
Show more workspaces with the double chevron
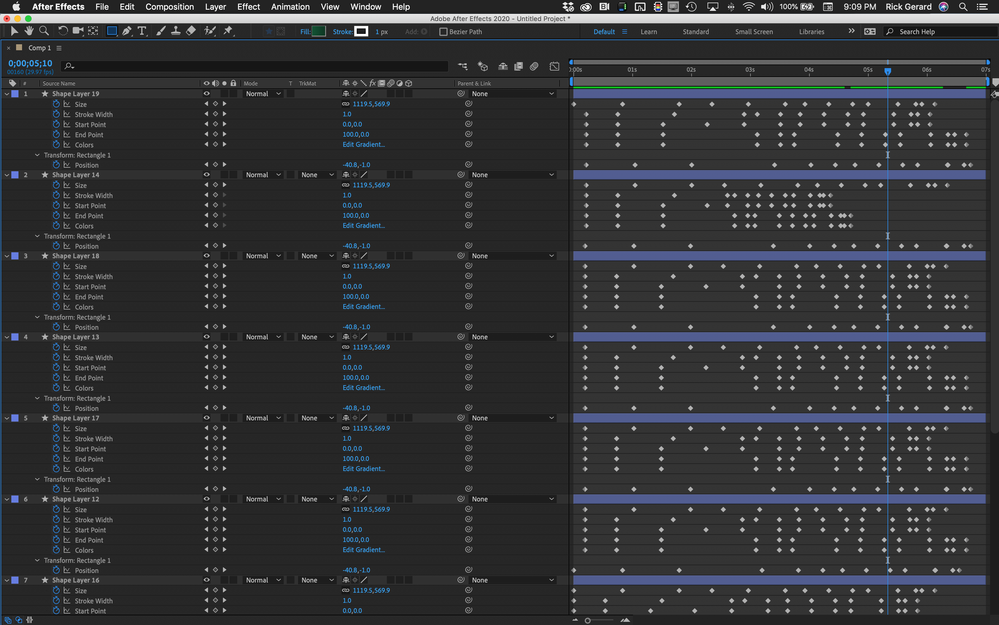click(x=851, y=31)
